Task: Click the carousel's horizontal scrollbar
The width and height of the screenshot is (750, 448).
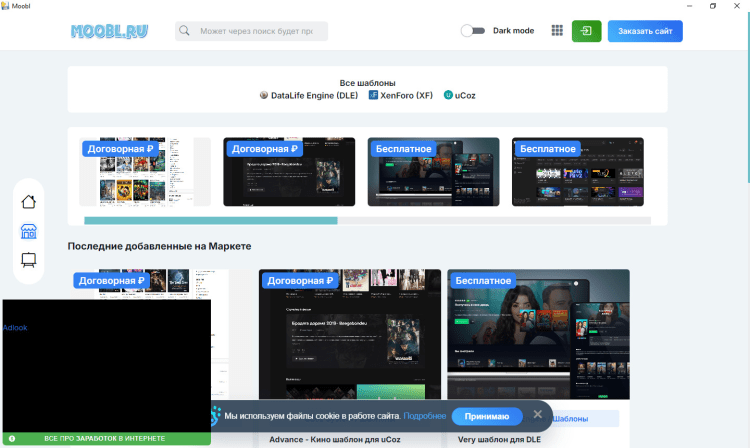Action: (x=210, y=220)
